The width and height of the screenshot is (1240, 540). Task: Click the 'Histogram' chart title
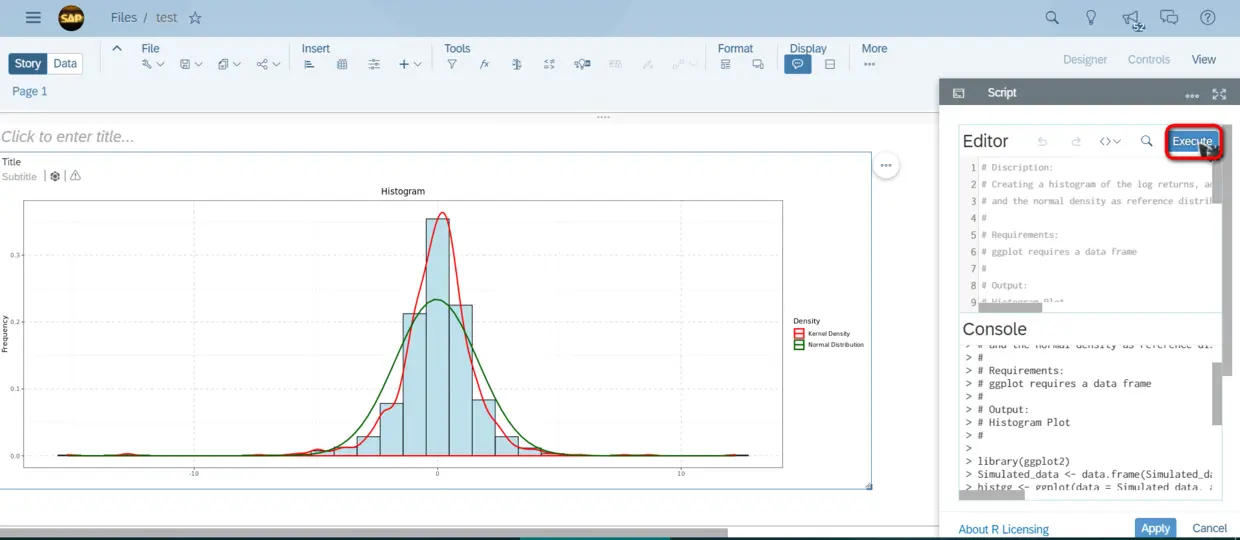point(403,191)
